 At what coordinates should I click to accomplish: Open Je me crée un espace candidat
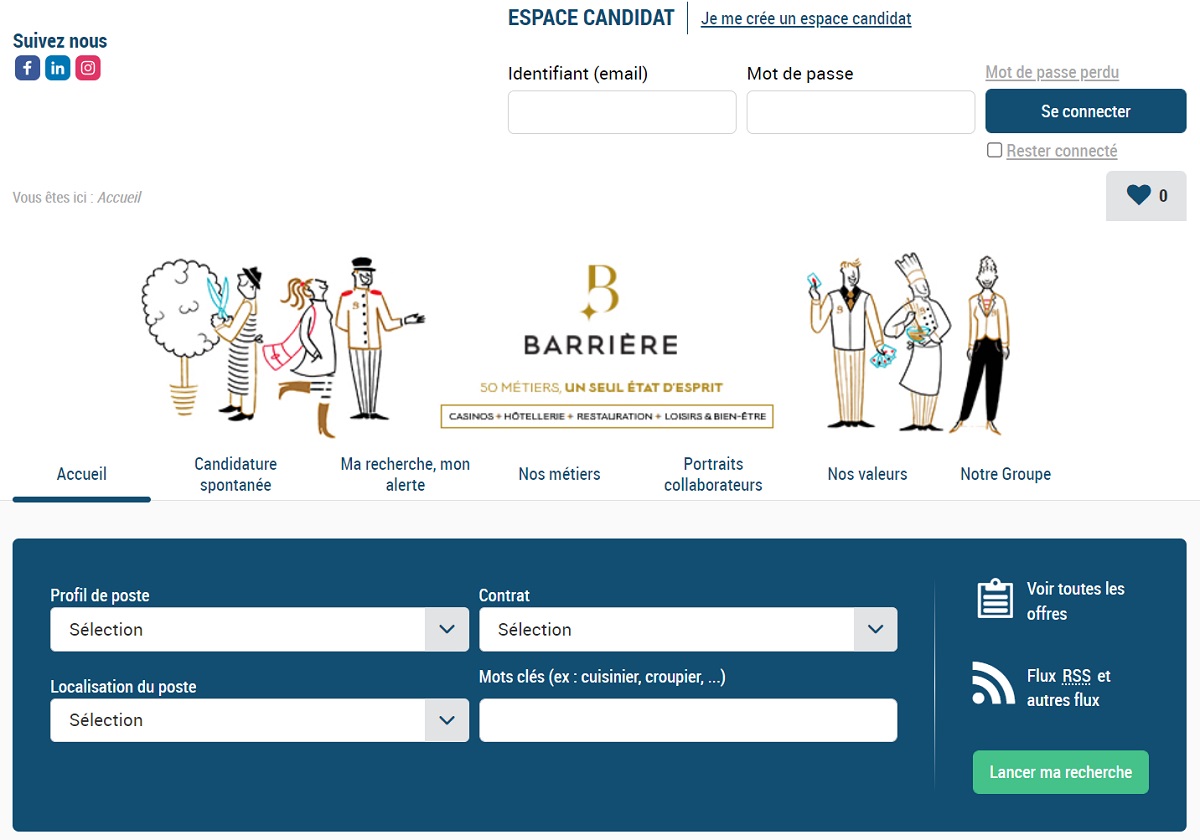[806, 18]
